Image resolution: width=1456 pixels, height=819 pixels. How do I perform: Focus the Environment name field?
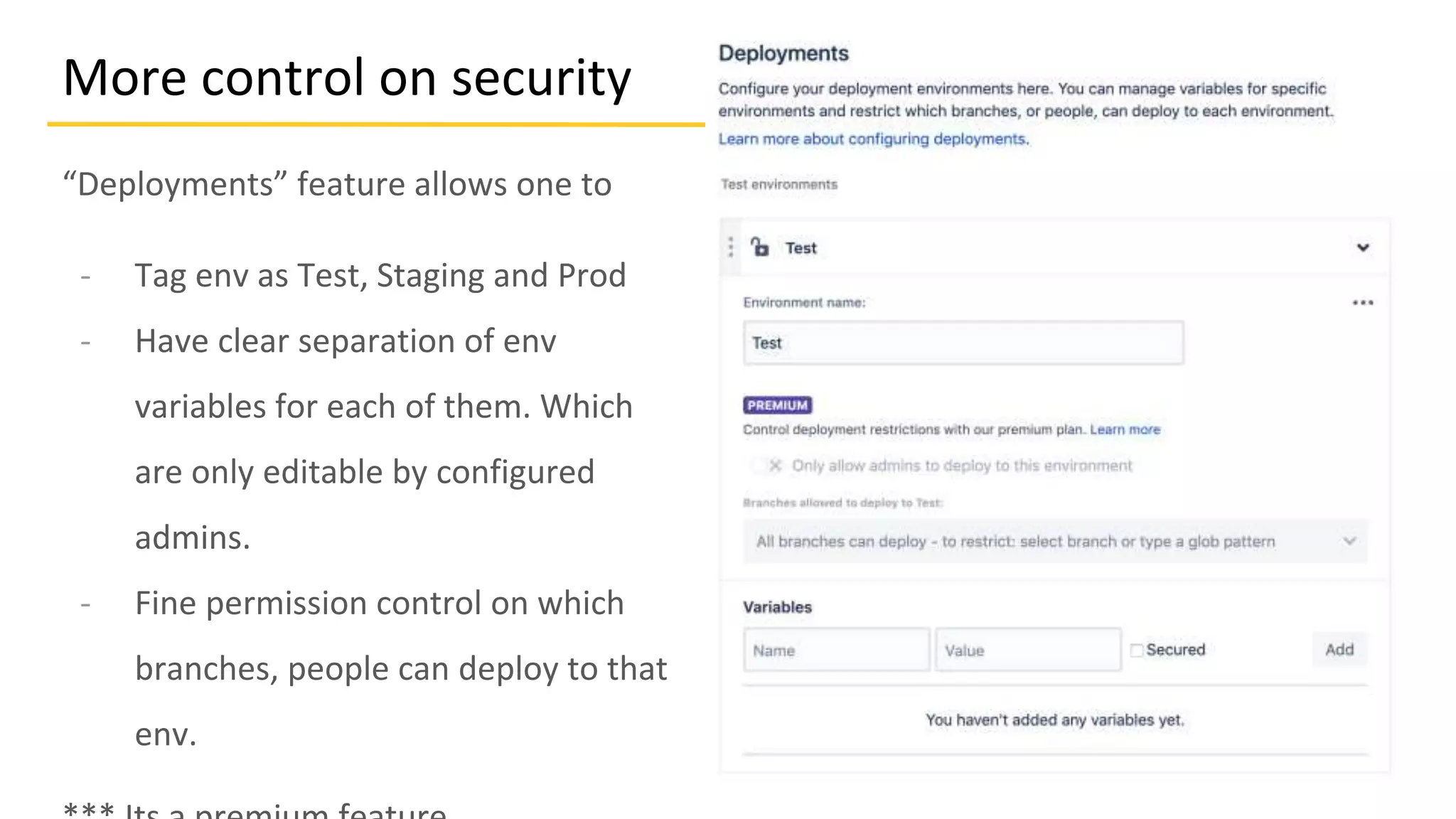(x=963, y=343)
